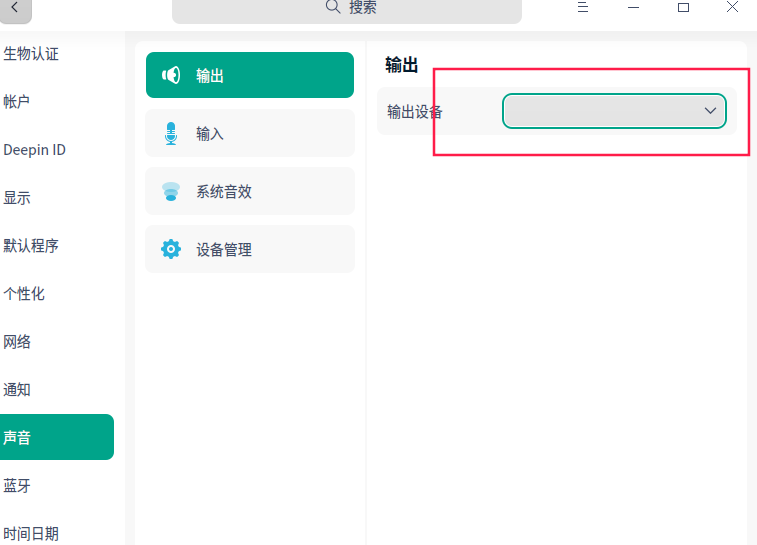The width and height of the screenshot is (757, 545).
Task: Select 声音 in the sidebar
Action: (56, 437)
